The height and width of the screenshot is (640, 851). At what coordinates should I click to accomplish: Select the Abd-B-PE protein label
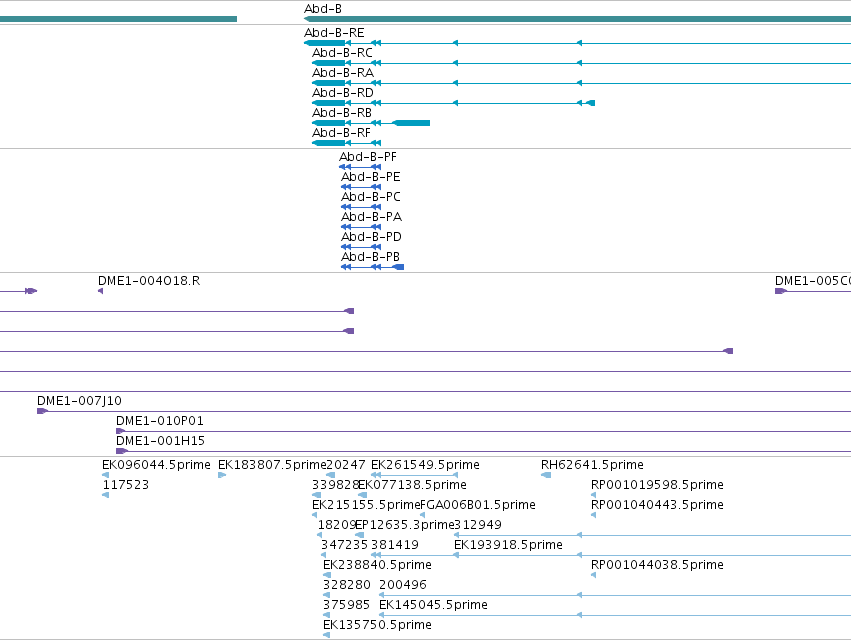point(370,177)
